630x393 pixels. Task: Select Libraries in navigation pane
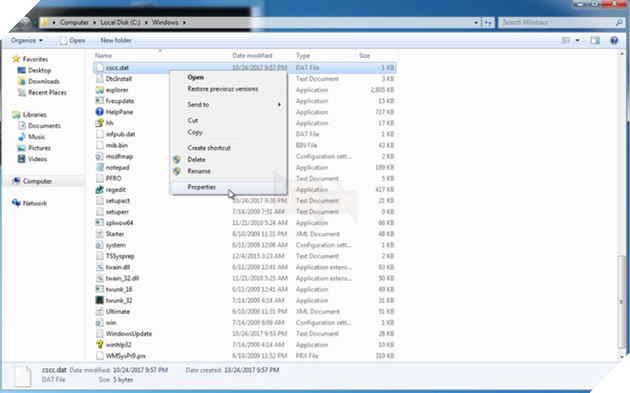pyautogui.click(x=34, y=115)
